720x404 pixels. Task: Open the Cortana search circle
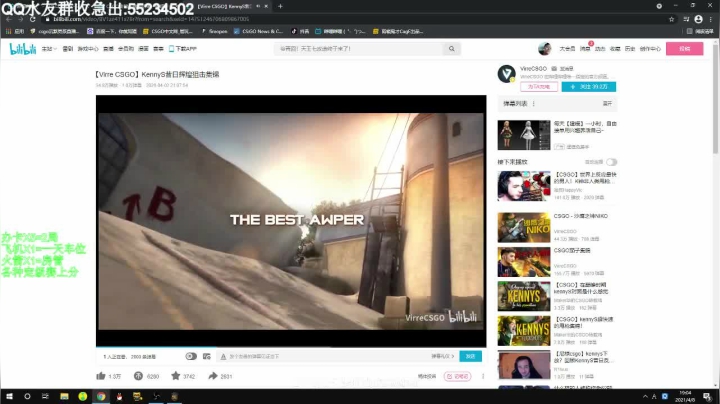pyautogui.click(x=27, y=396)
